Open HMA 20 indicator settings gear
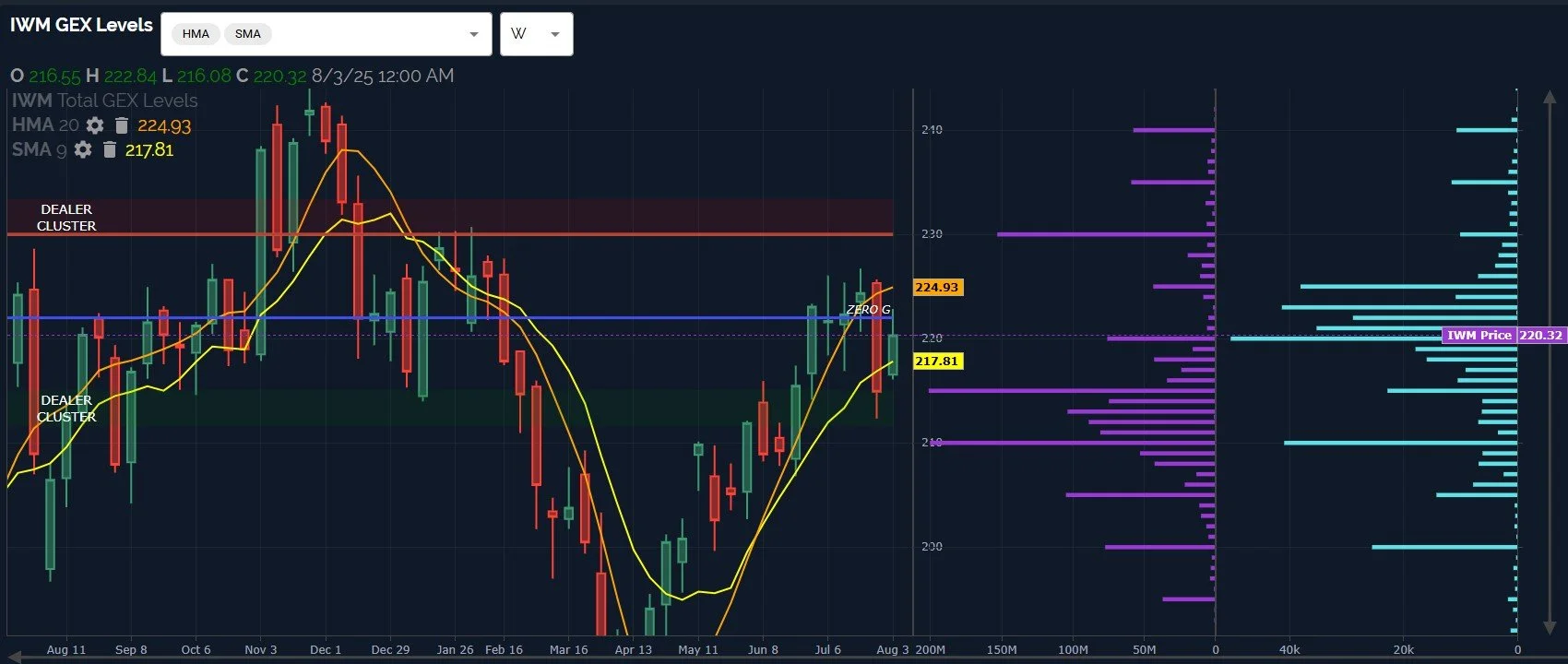 95,125
